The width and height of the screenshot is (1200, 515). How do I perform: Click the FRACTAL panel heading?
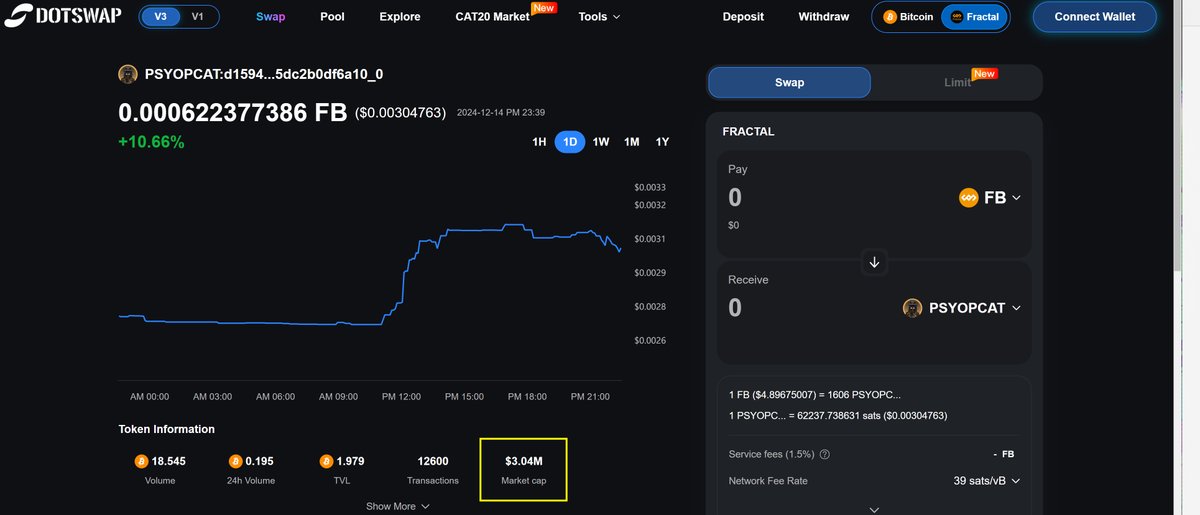[x=748, y=131]
